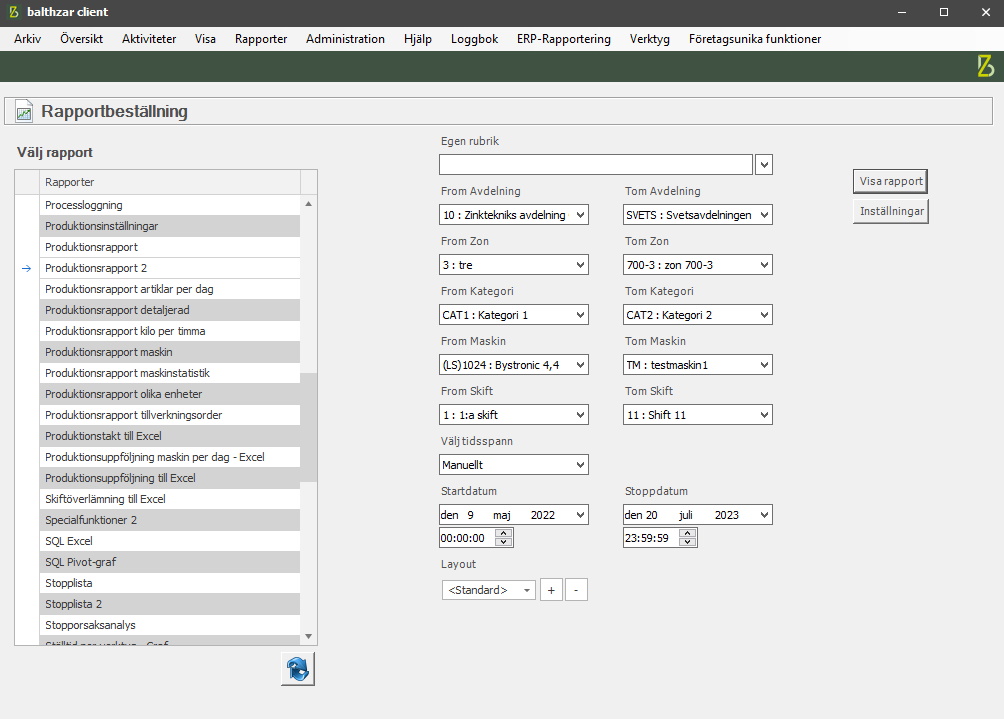Click the Inställningar button

point(890,211)
